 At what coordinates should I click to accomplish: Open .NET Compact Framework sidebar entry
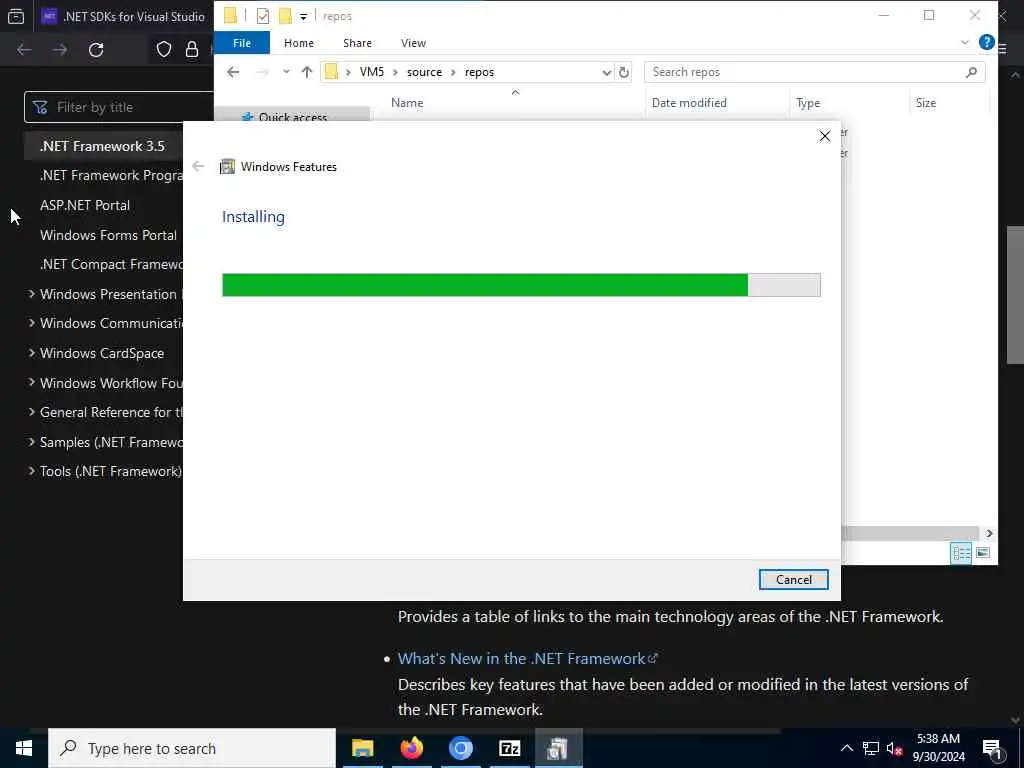pos(111,264)
